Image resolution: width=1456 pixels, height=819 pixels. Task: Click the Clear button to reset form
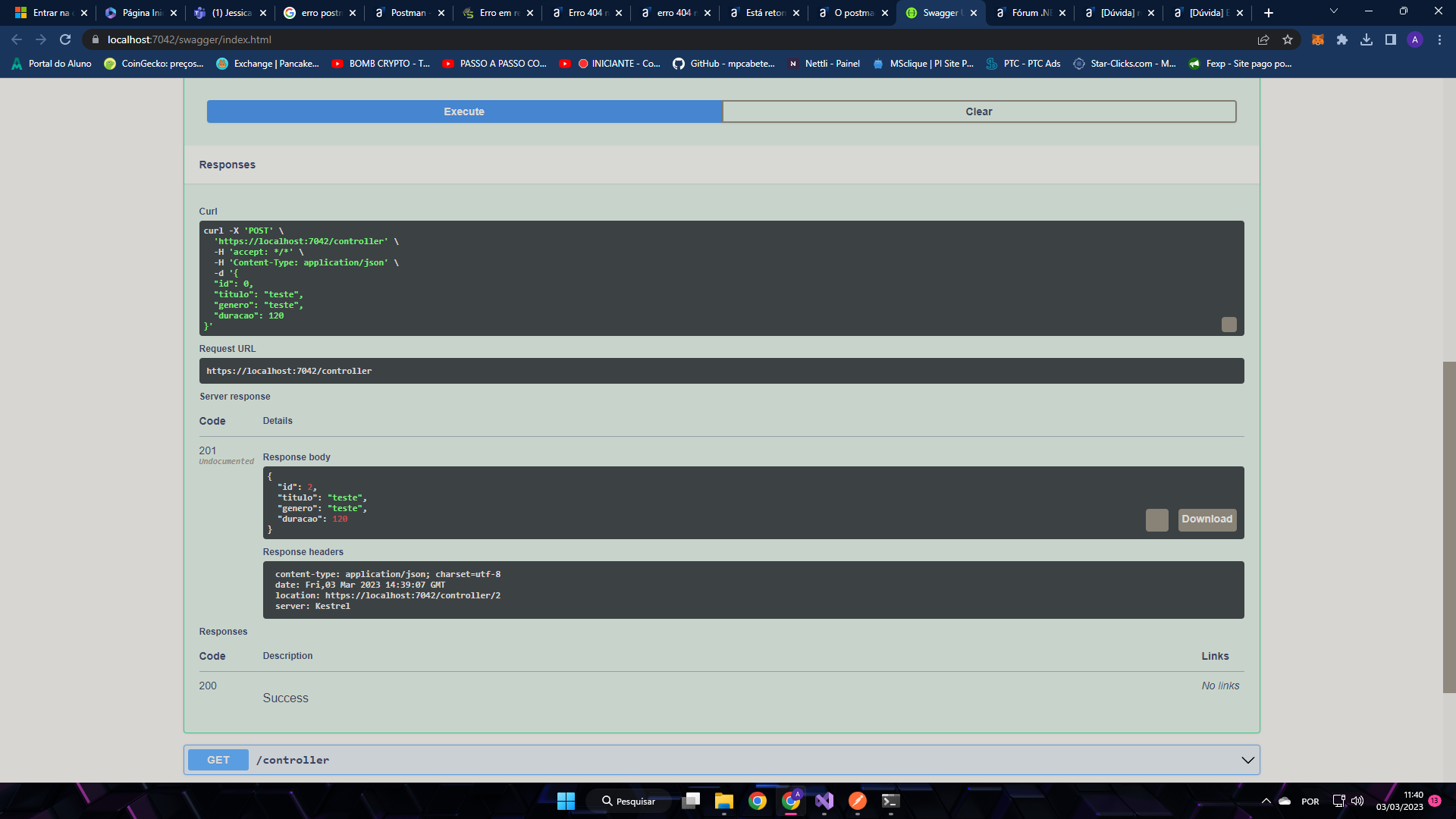[979, 111]
